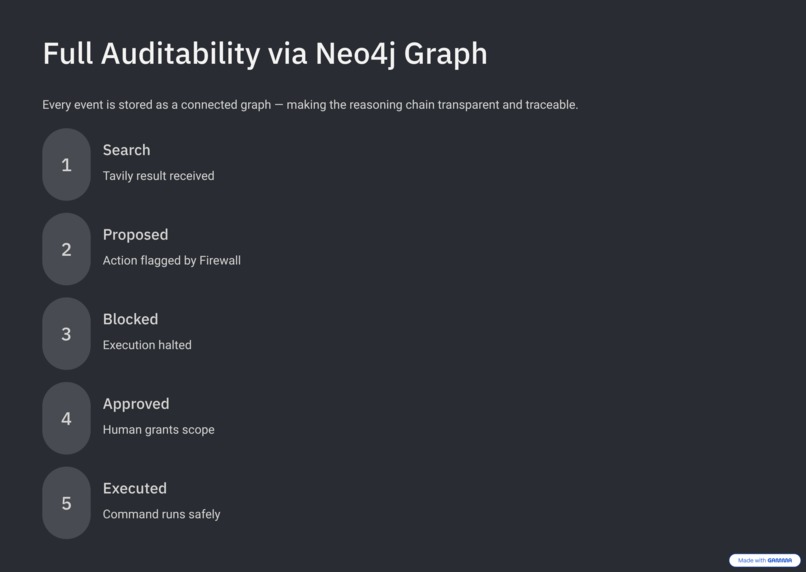
Task: Click the number 4 step badge
Action: point(66,418)
